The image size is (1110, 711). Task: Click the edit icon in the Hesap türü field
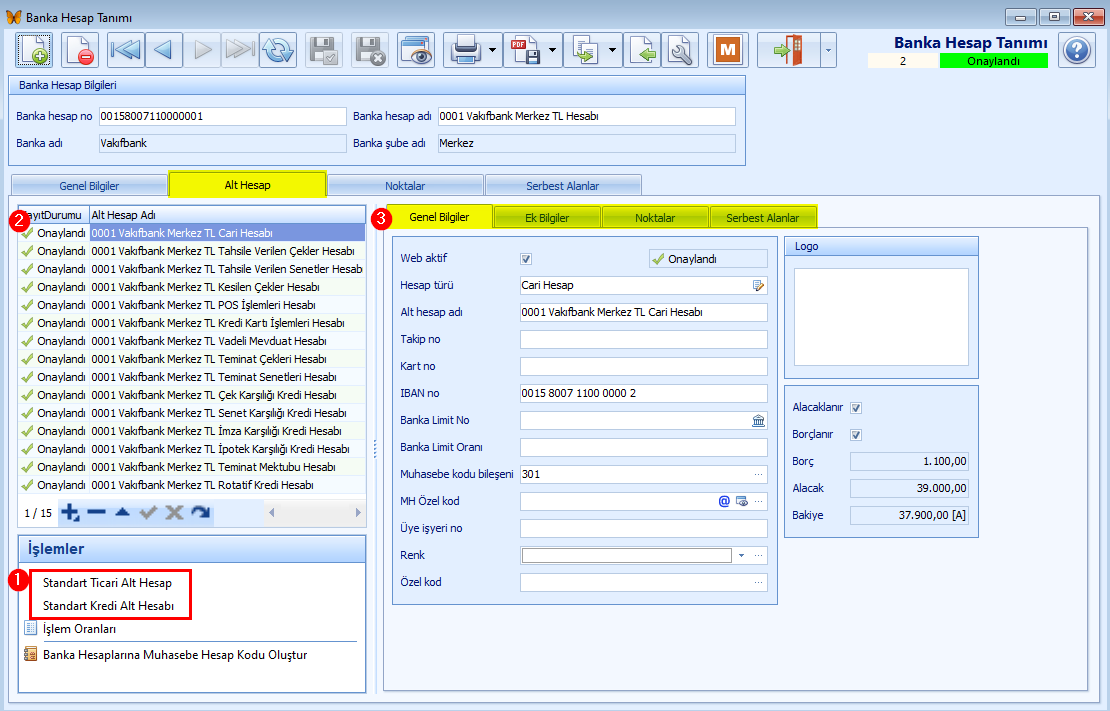[758, 285]
